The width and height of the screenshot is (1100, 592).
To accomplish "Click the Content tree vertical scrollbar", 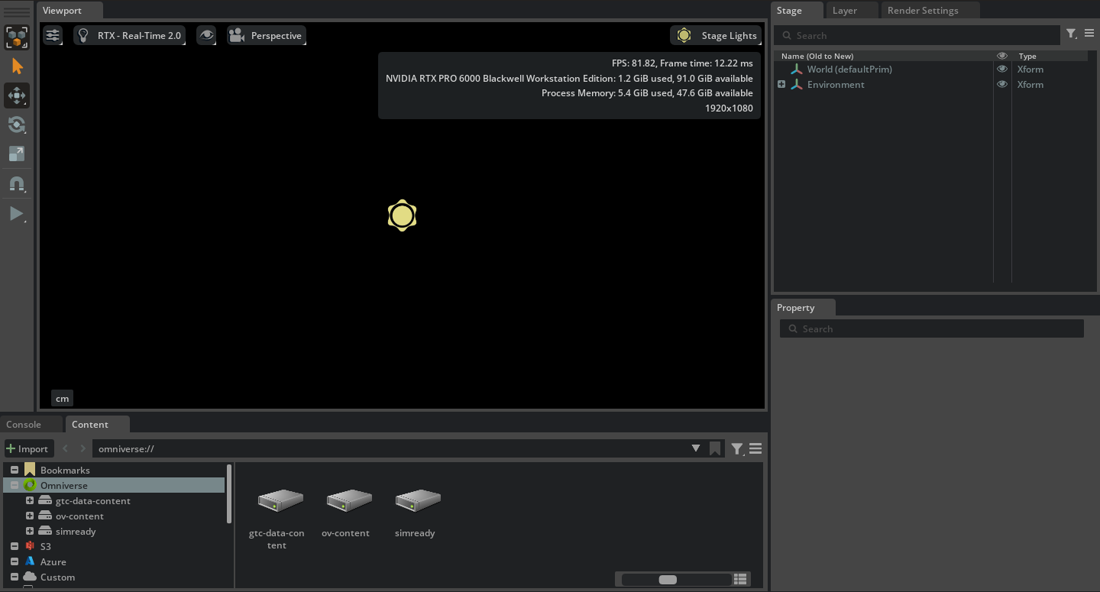I will [229, 494].
